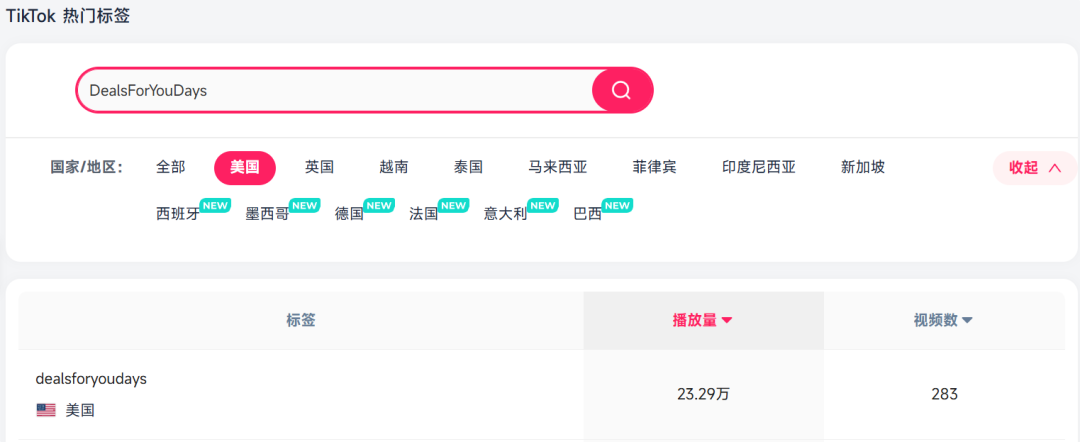Select the 德国 region filter
The height and width of the screenshot is (442, 1080).
point(349,214)
